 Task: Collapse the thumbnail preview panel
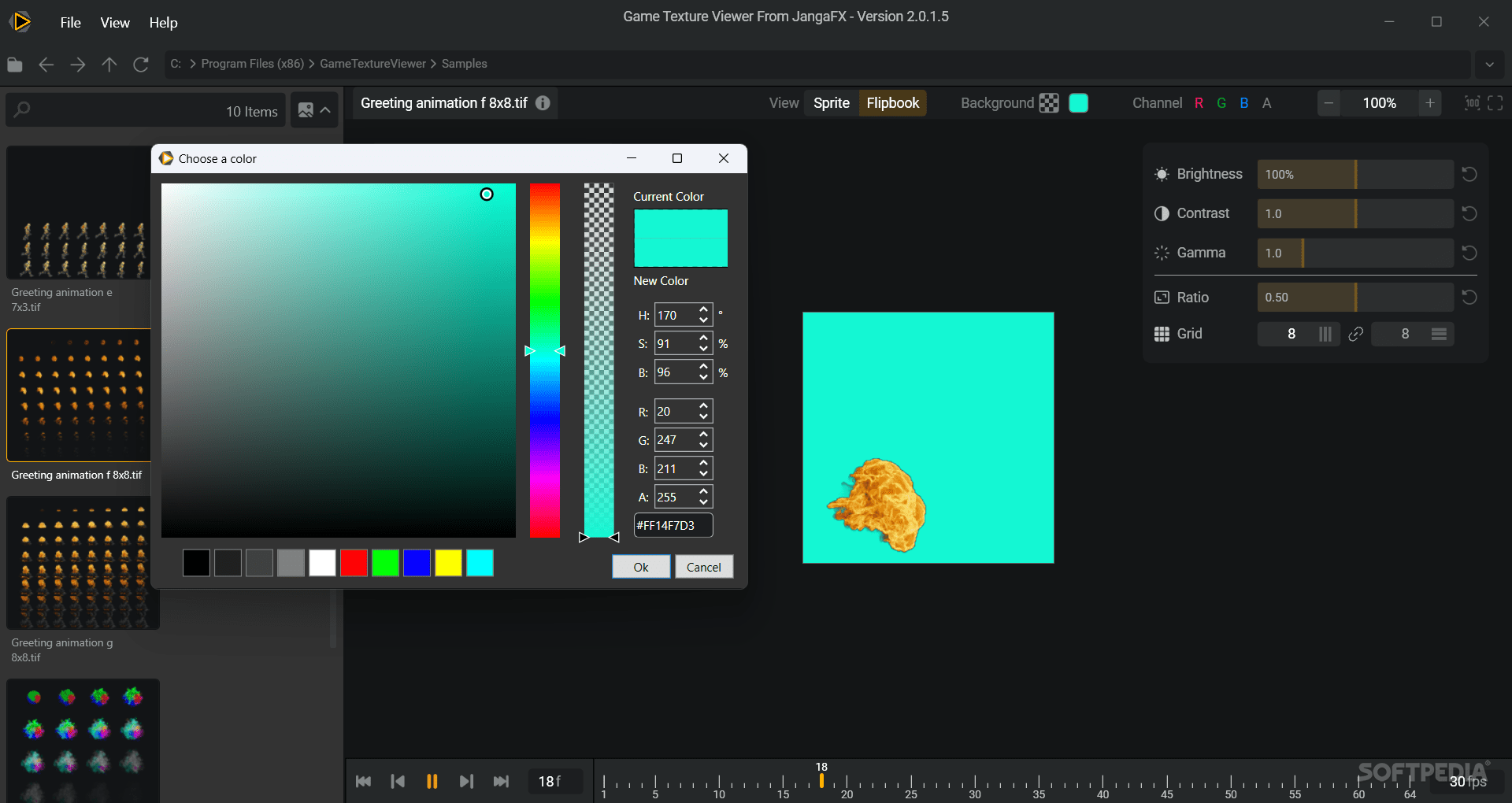[326, 109]
